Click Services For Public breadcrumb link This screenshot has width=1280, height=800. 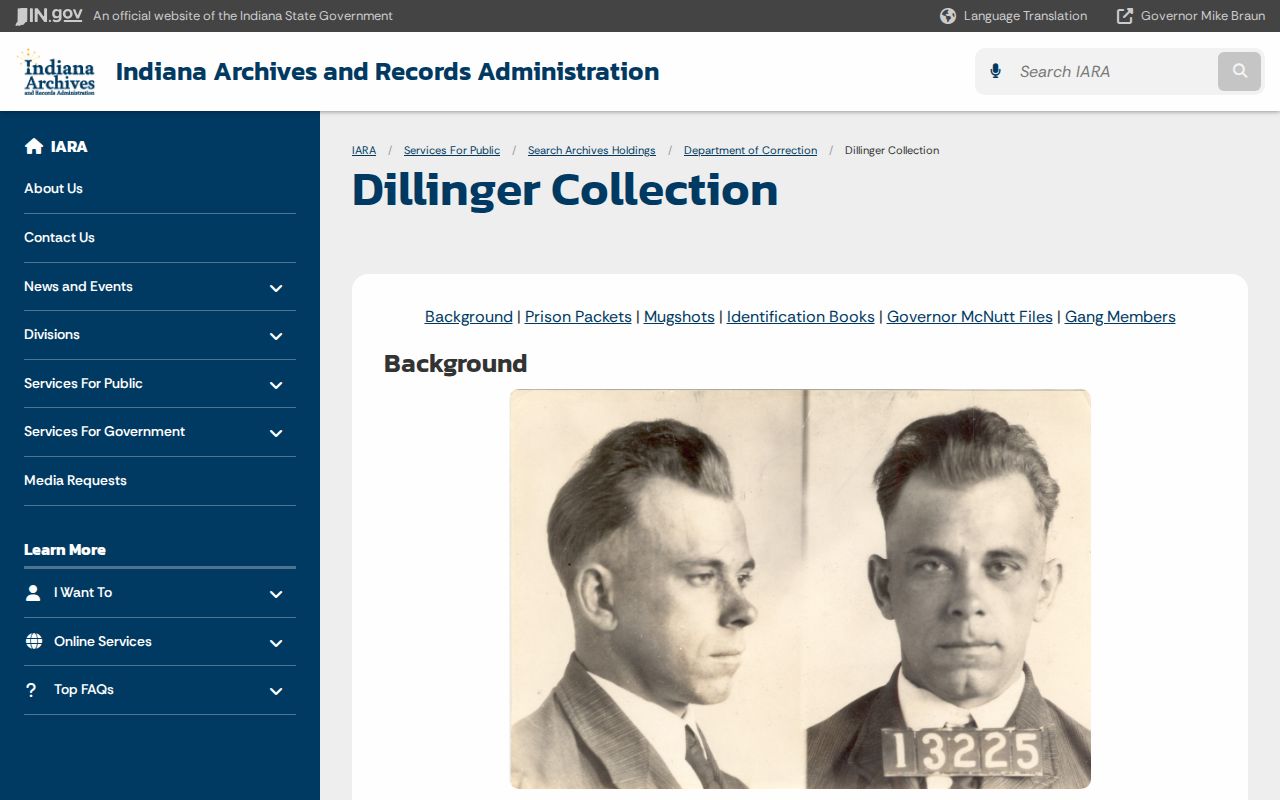[452, 150]
